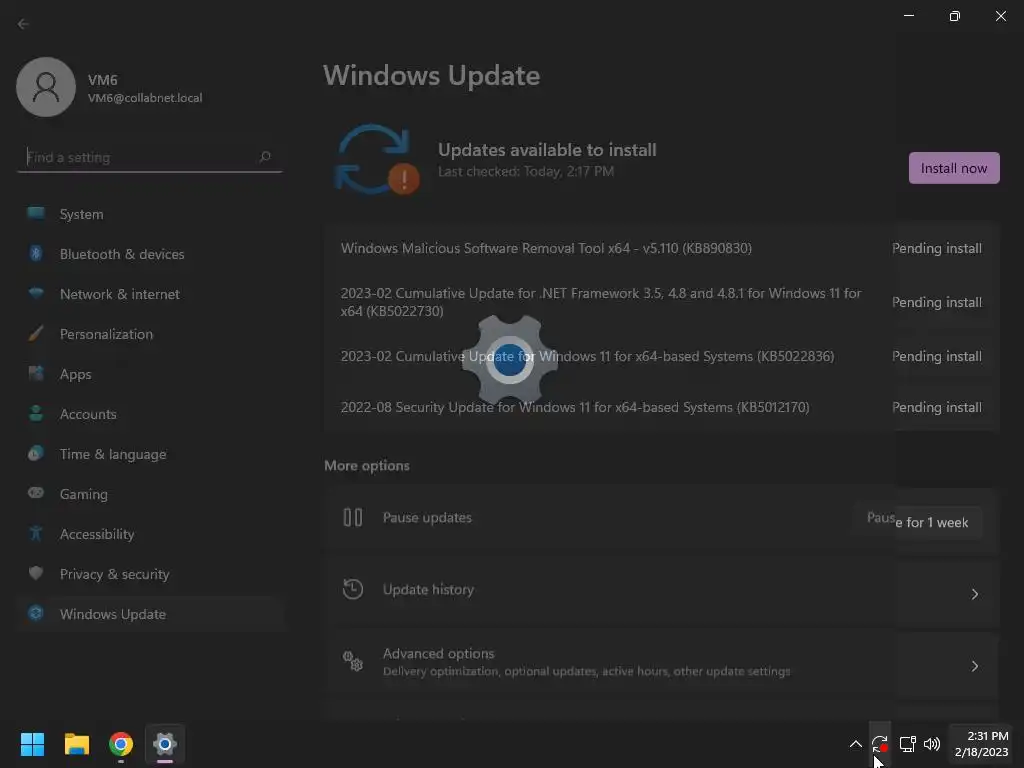The width and height of the screenshot is (1024, 768).
Task: Close the Settings window
Action: pyautogui.click(x=1000, y=16)
